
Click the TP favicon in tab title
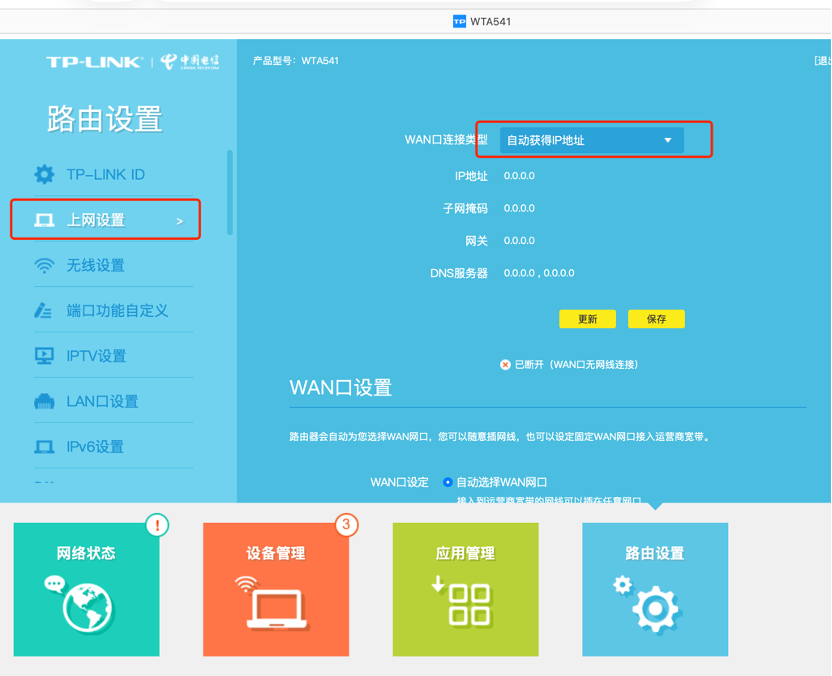click(x=459, y=21)
